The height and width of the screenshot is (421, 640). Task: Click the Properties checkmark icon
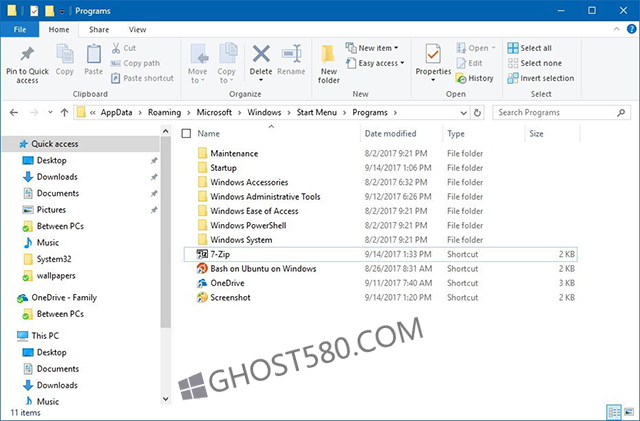(433, 54)
